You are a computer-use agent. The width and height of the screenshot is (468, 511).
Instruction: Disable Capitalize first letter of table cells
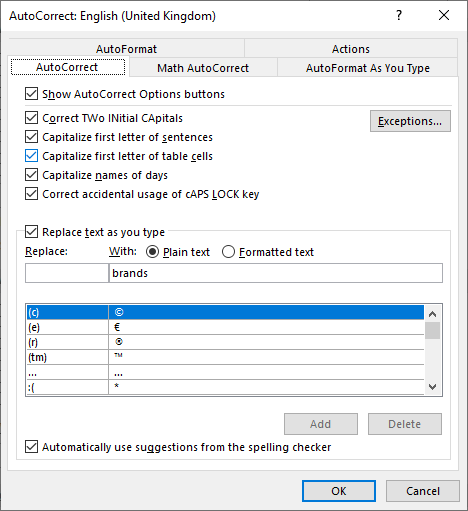pos(31,156)
